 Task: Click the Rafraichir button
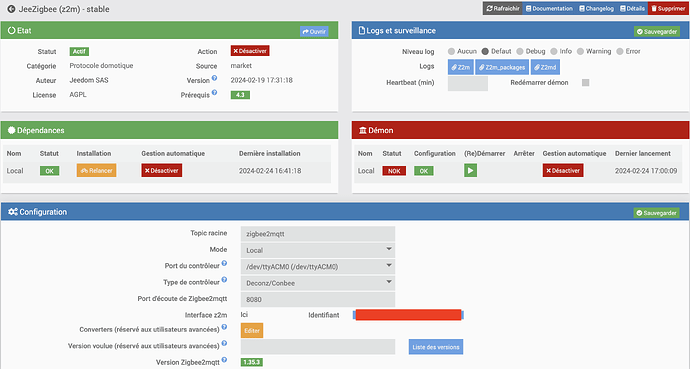point(503,8)
